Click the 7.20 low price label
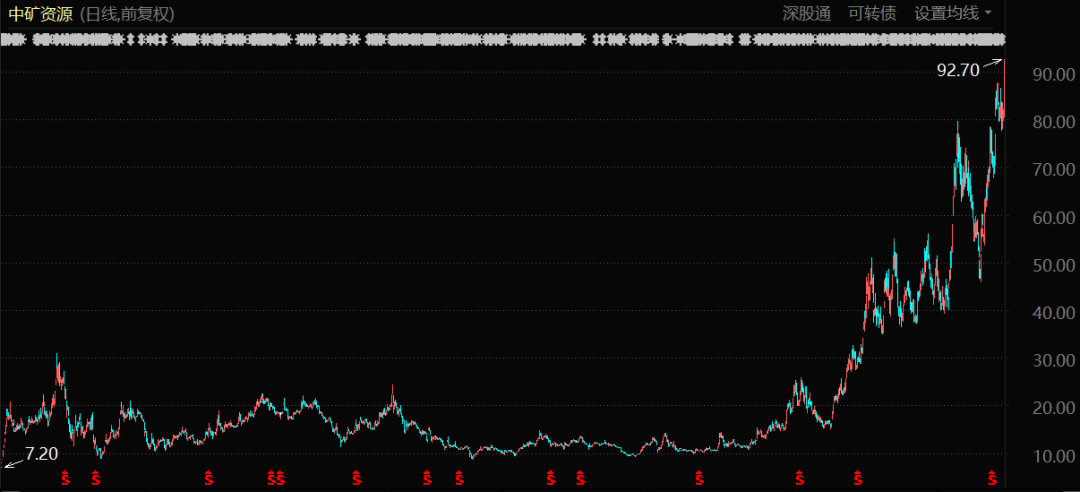The height and width of the screenshot is (492, 1080). click(41, 454)
